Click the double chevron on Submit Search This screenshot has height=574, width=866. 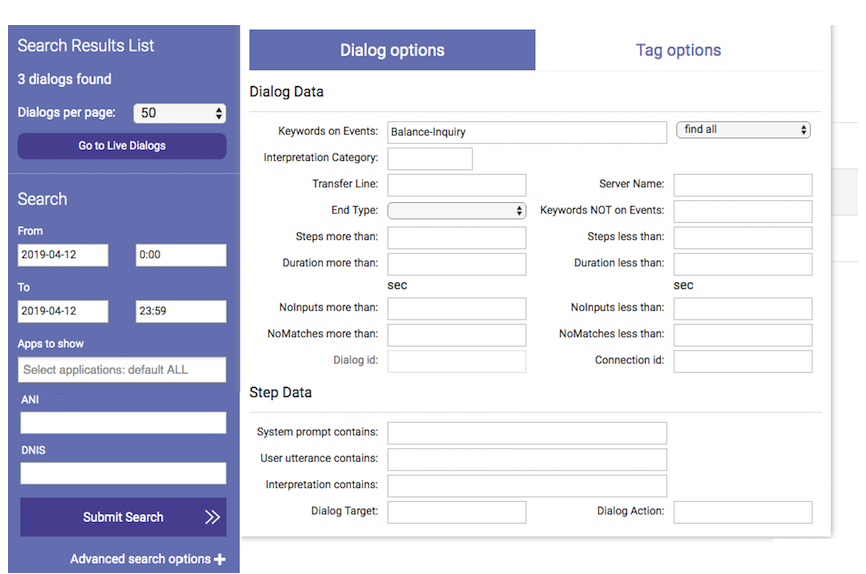(212, 517)
